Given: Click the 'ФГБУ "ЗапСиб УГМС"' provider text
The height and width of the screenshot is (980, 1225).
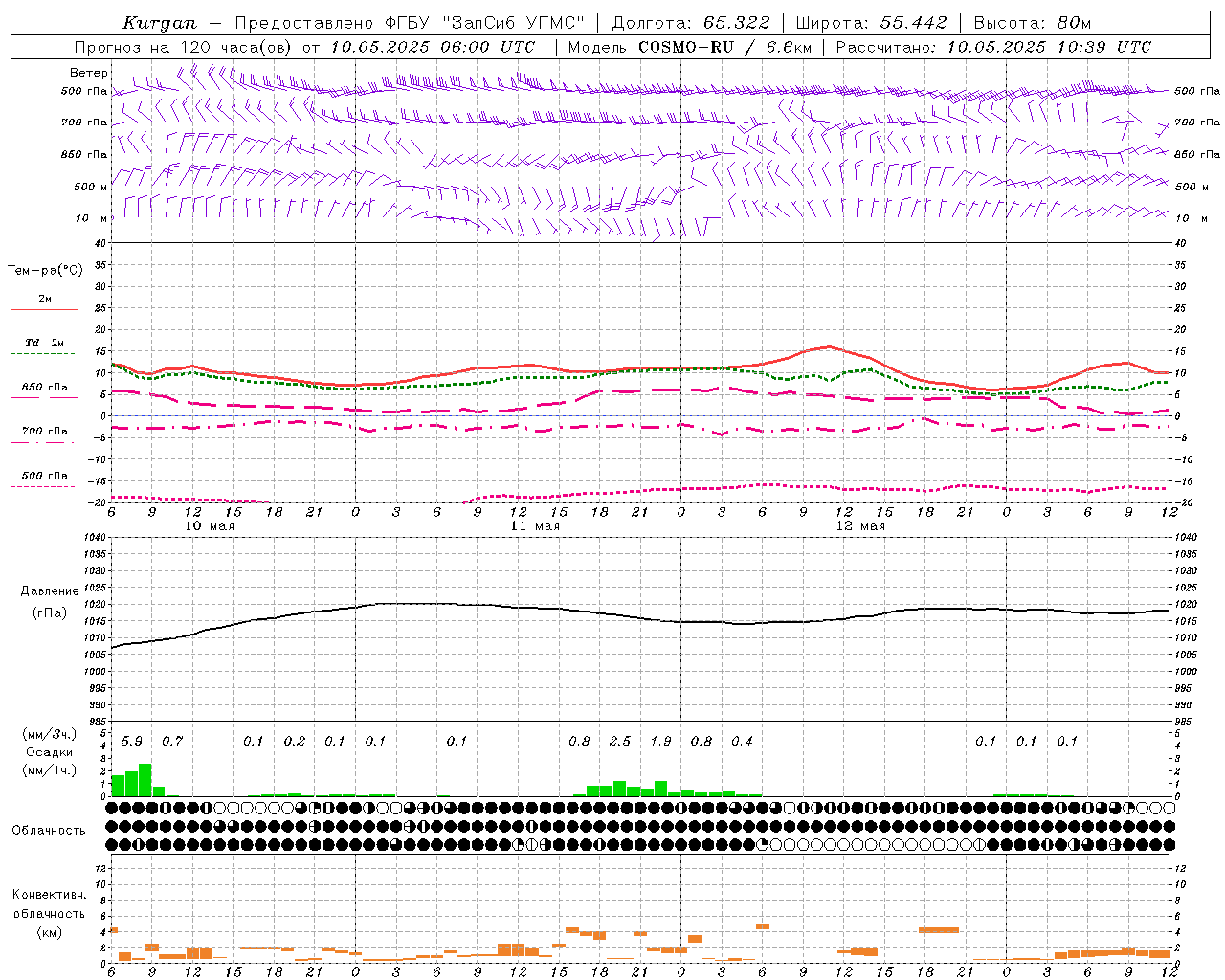Looking at the screenshot, I should pyautogui.click(x=484, y=23).
